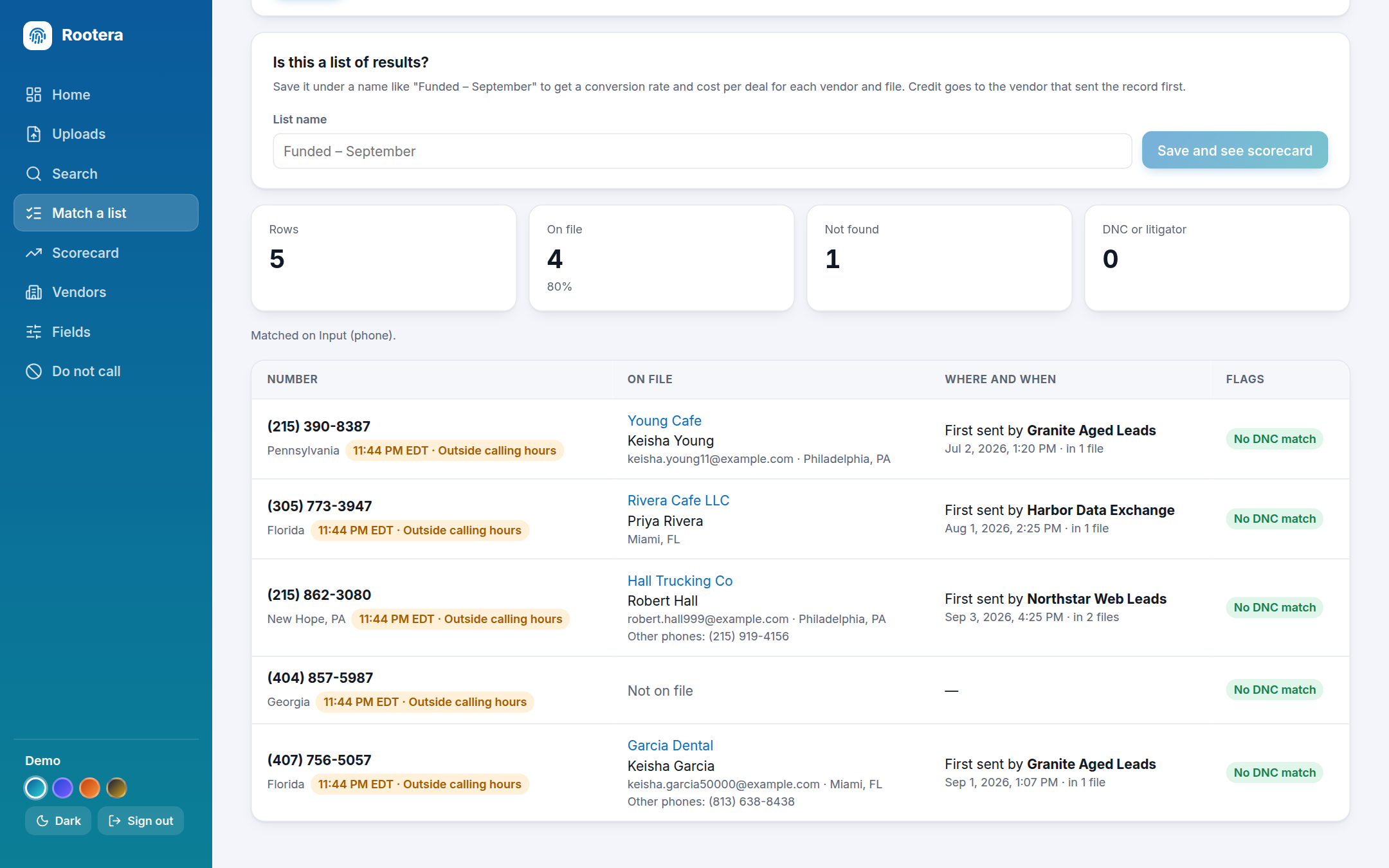Select the purple theme color swatch
Viewport: 1389px width, 868px height.
point(62,788)
